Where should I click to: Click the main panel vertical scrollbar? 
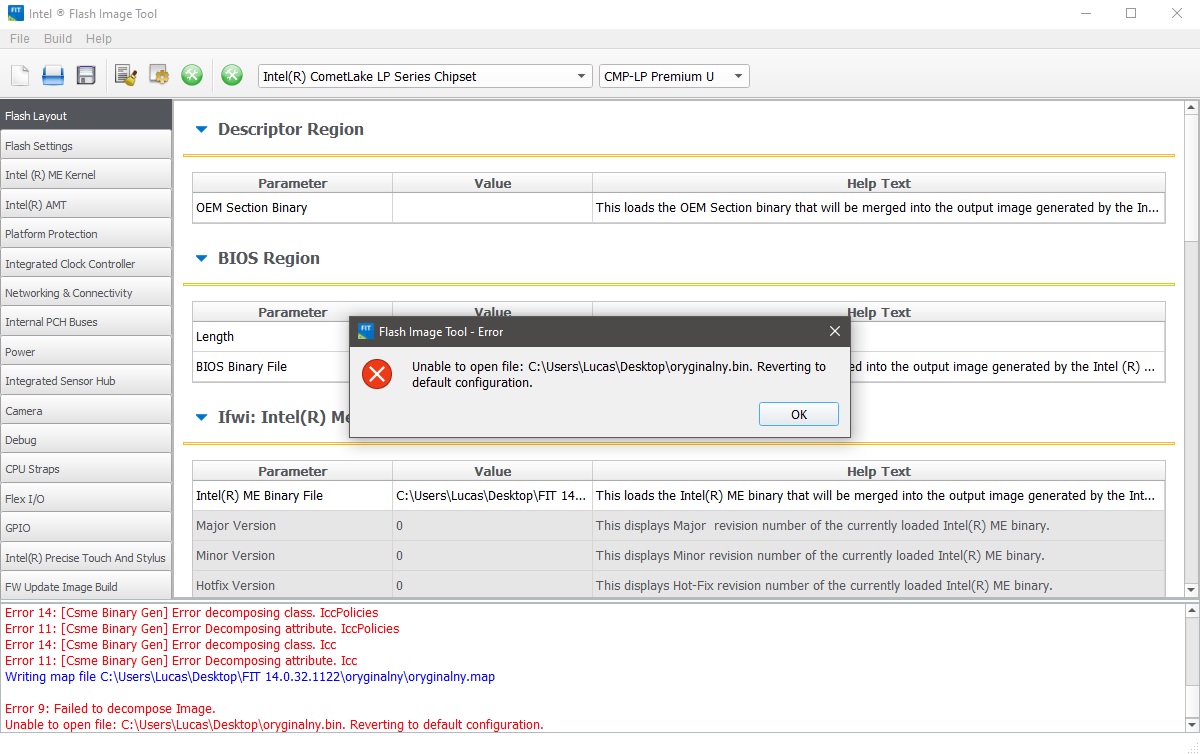1190,400
